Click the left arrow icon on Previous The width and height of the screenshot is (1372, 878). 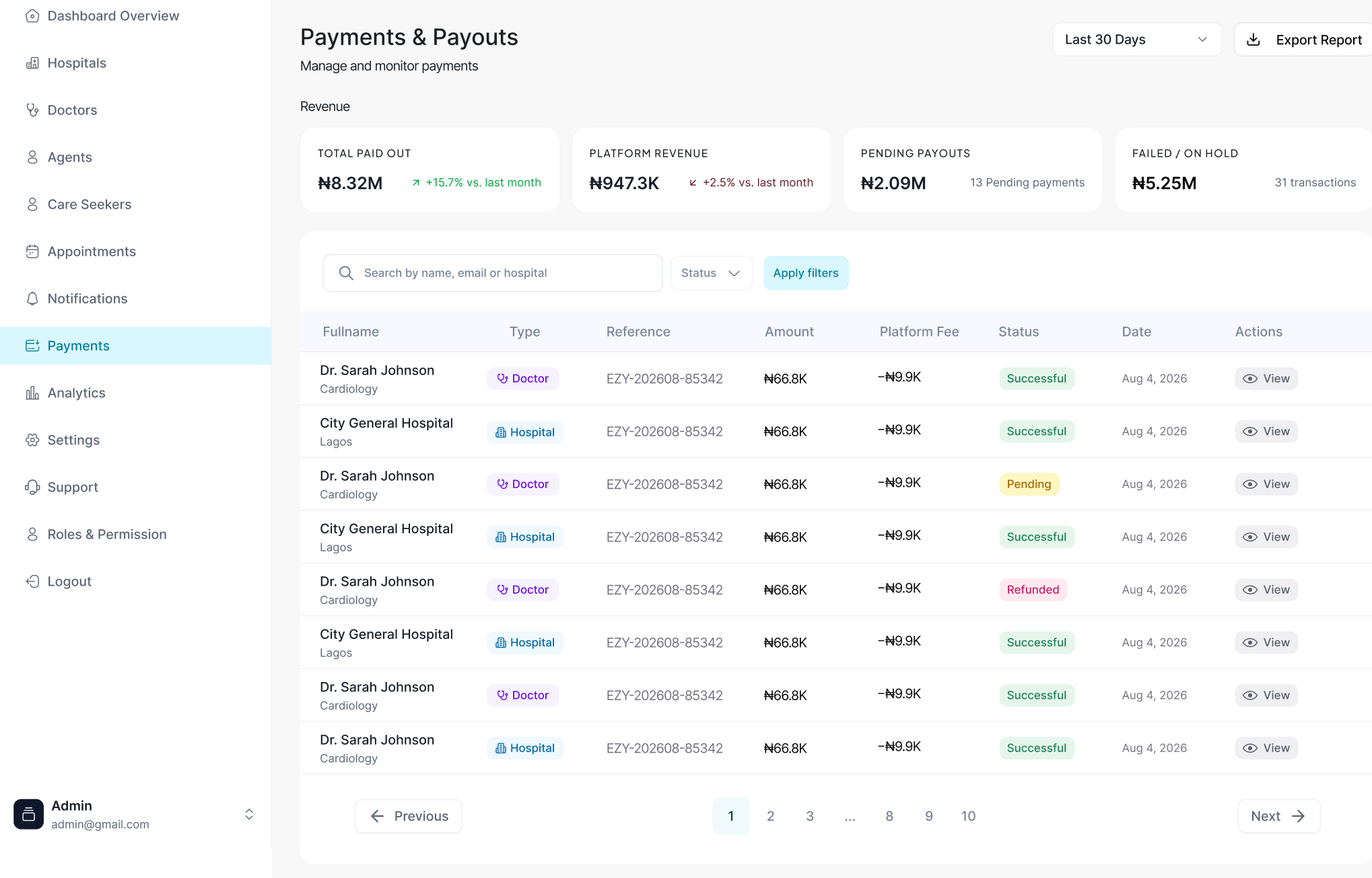(x=378, y=816)
